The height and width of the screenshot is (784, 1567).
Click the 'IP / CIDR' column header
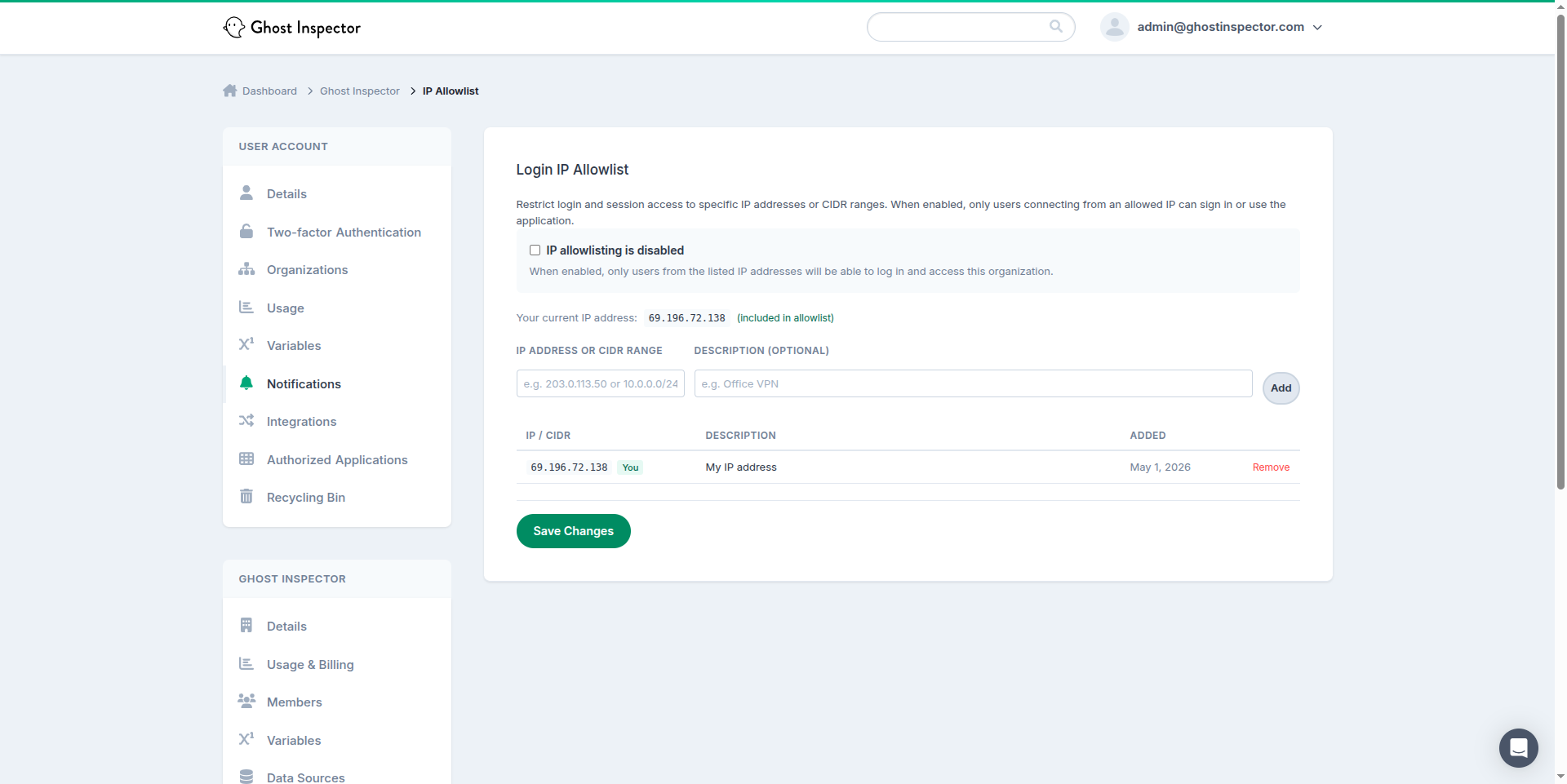tap(548, 436)
